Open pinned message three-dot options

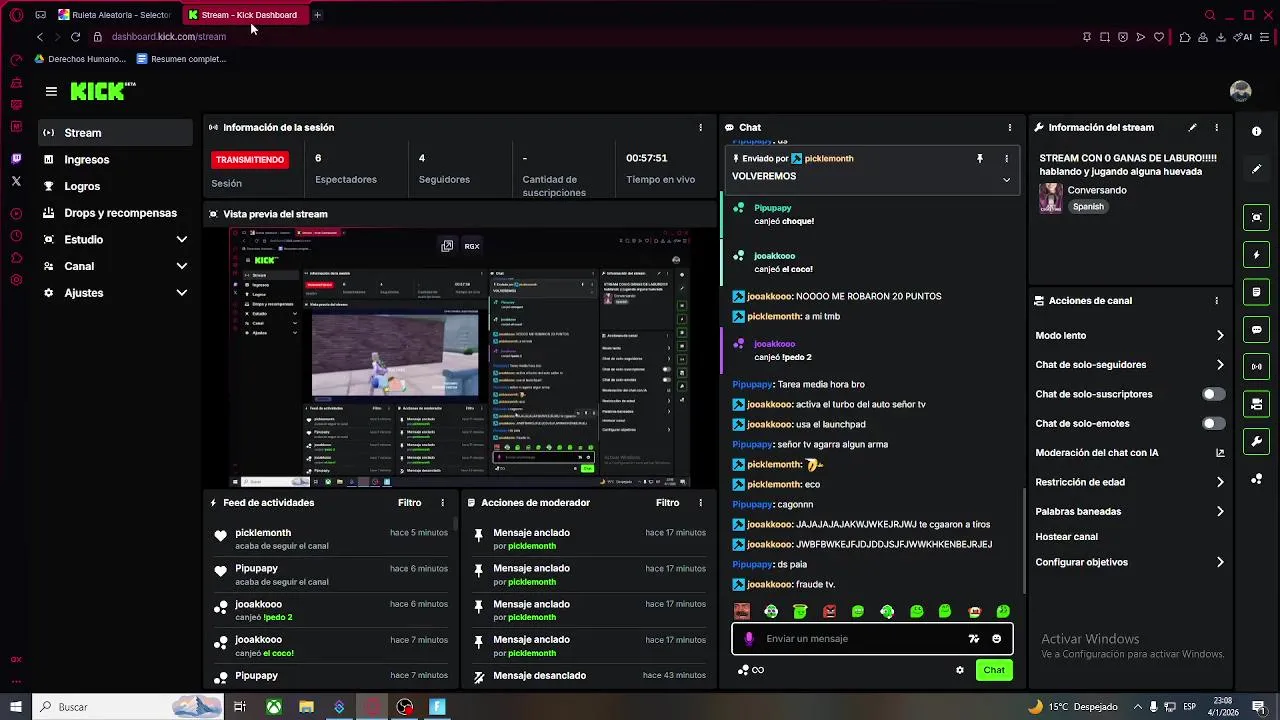tap(1007, 158)
